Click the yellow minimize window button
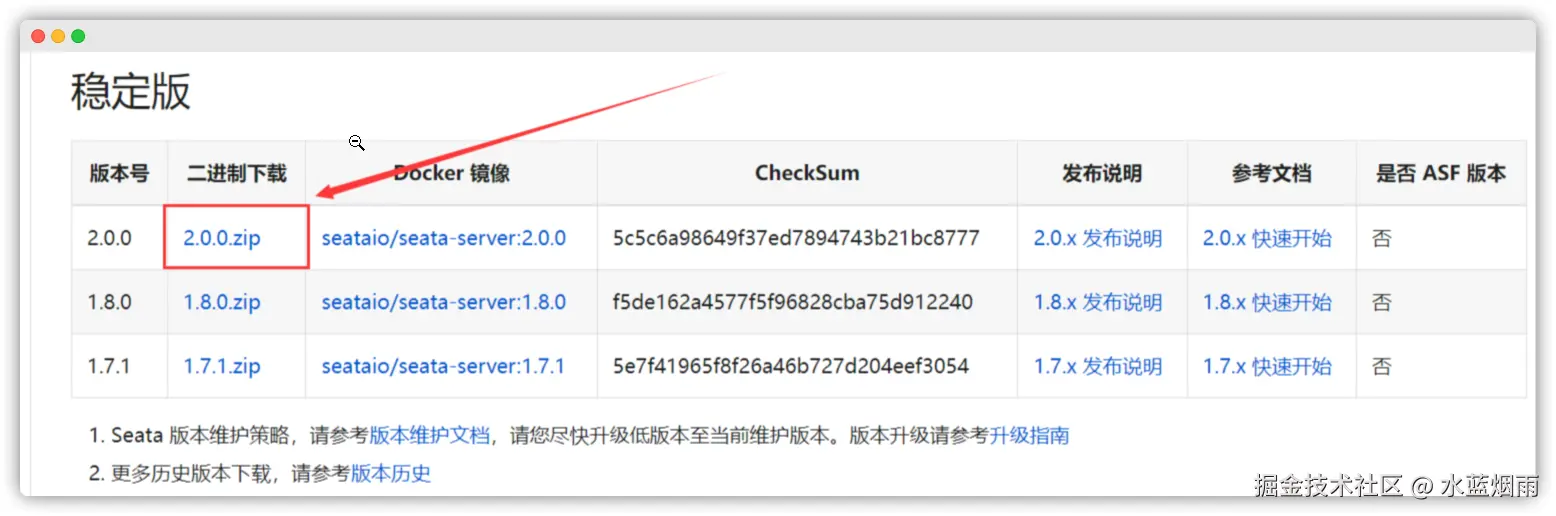The image size is (1556, 516). pyautogui.click(x=58, y=36)
